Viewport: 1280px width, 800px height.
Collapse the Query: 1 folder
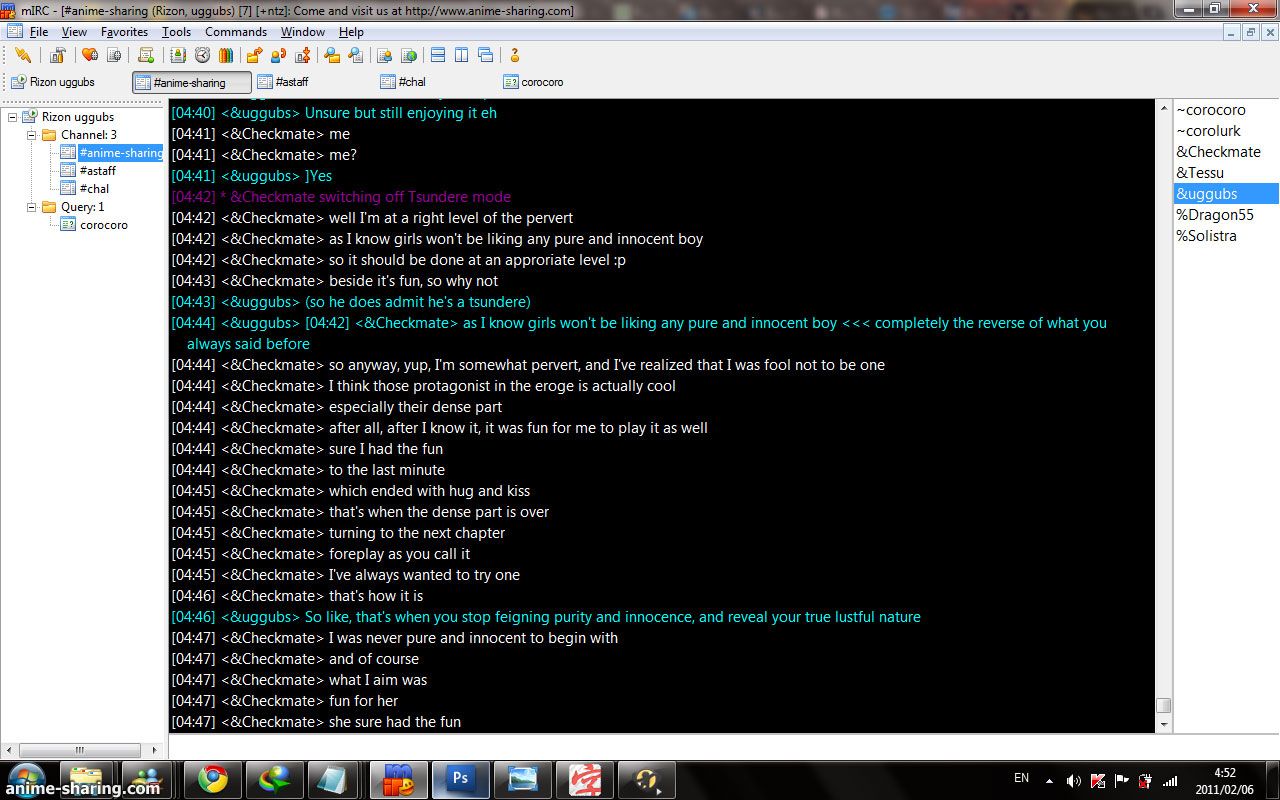[x=32, y=207]
